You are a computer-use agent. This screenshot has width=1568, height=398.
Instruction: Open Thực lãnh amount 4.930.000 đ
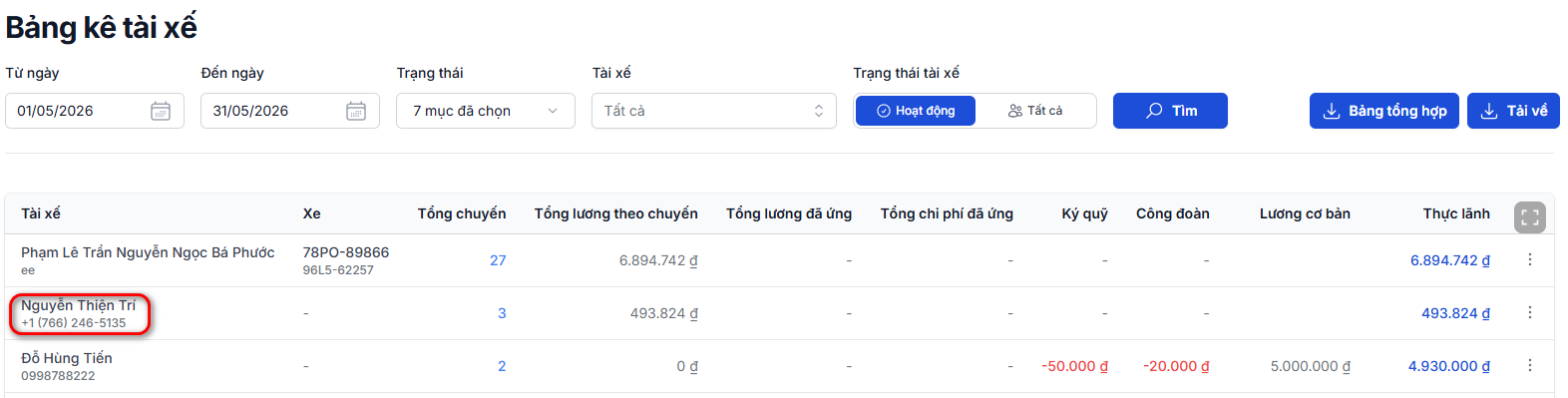click(1449, 366)
